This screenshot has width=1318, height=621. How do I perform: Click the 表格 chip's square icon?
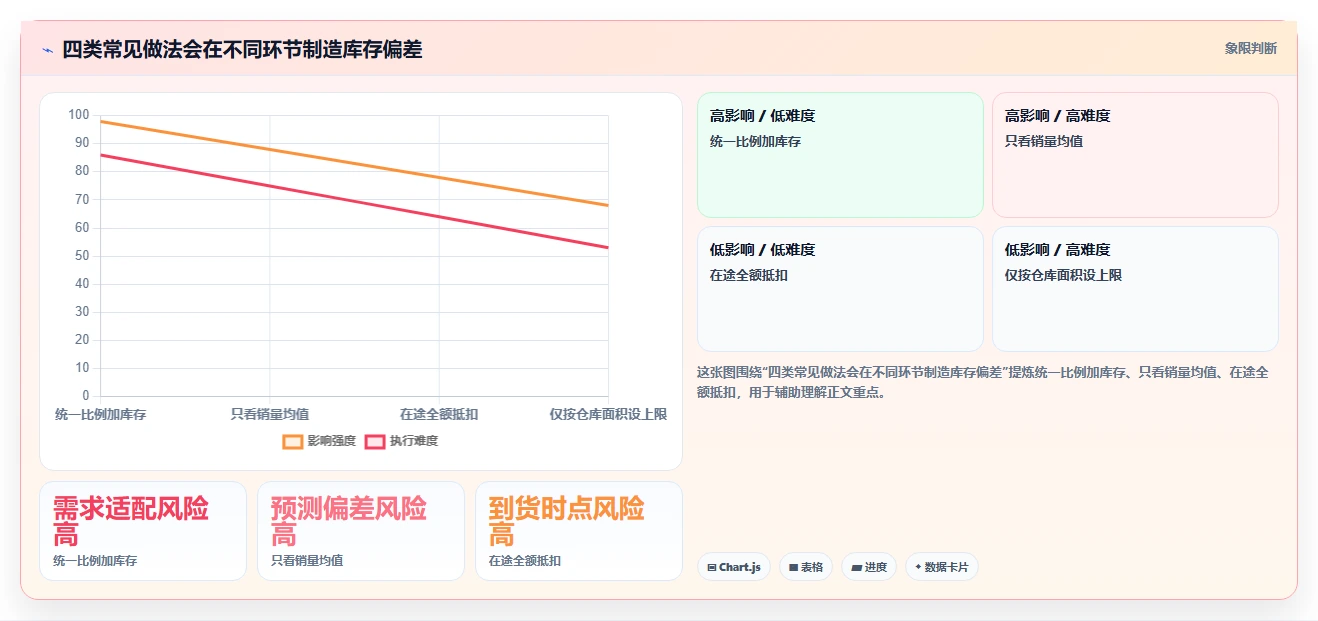(793, 567)
